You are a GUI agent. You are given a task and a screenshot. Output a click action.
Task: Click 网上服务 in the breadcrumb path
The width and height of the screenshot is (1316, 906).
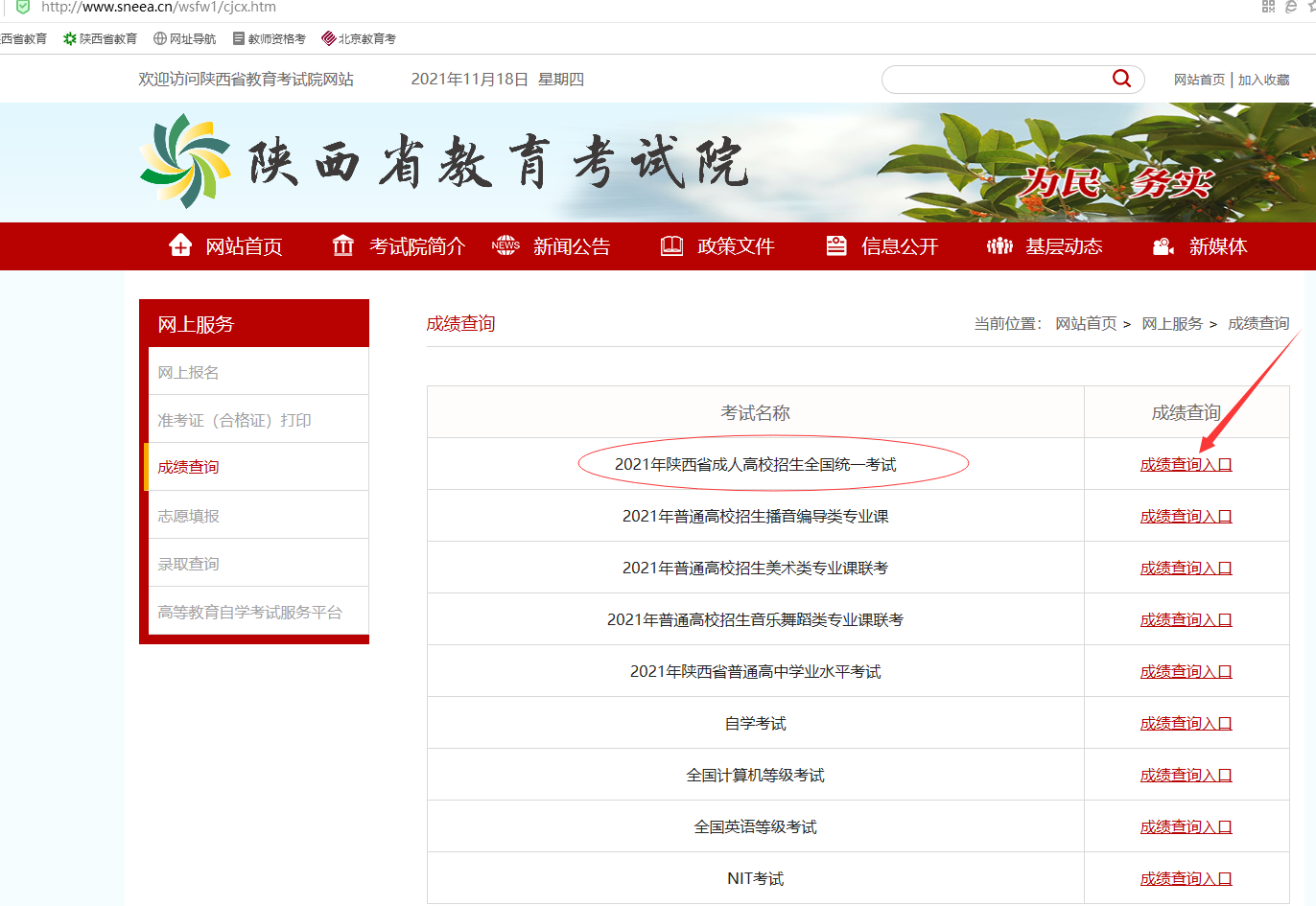[1172, 324]
